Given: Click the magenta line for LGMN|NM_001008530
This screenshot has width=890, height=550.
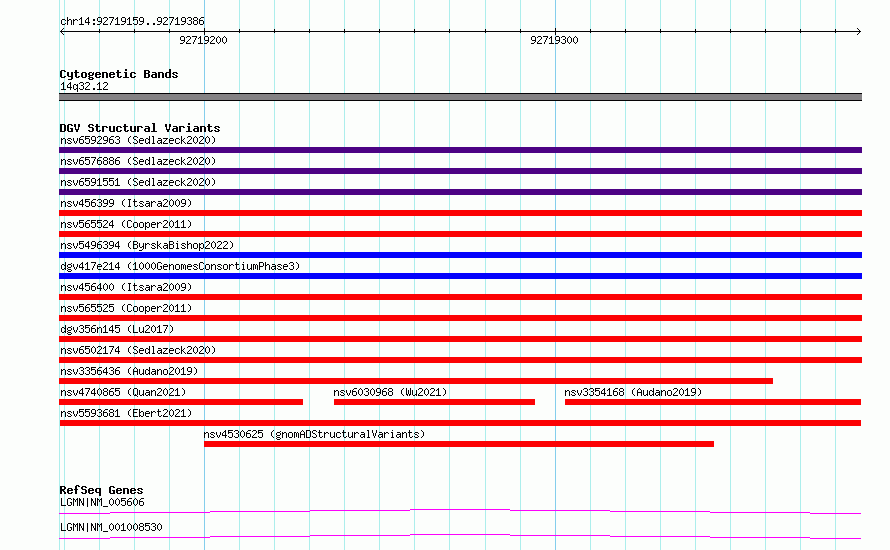Looking at the screenshot, I should tap(460, 536).
